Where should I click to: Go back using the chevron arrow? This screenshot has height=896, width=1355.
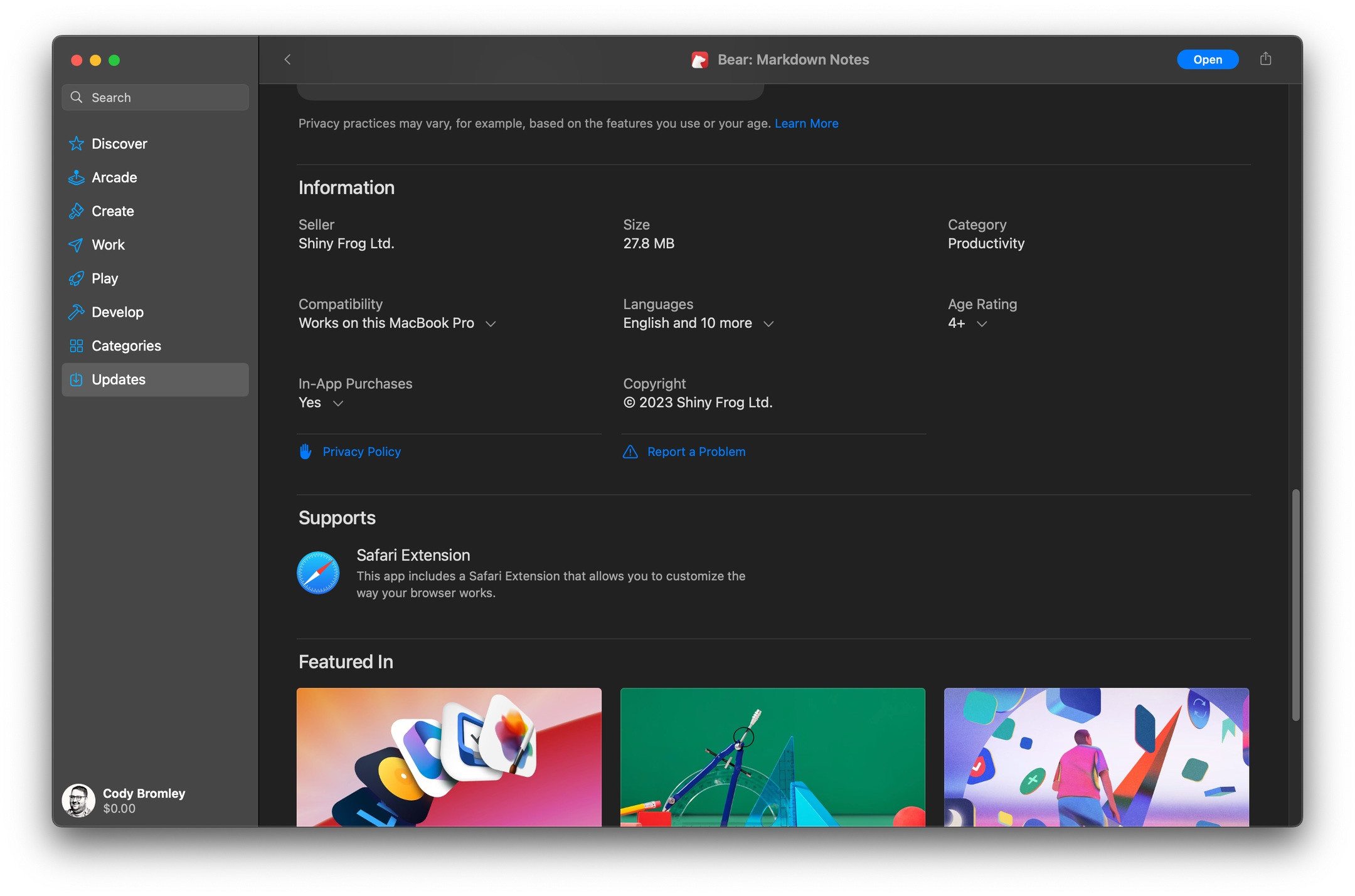288,60
